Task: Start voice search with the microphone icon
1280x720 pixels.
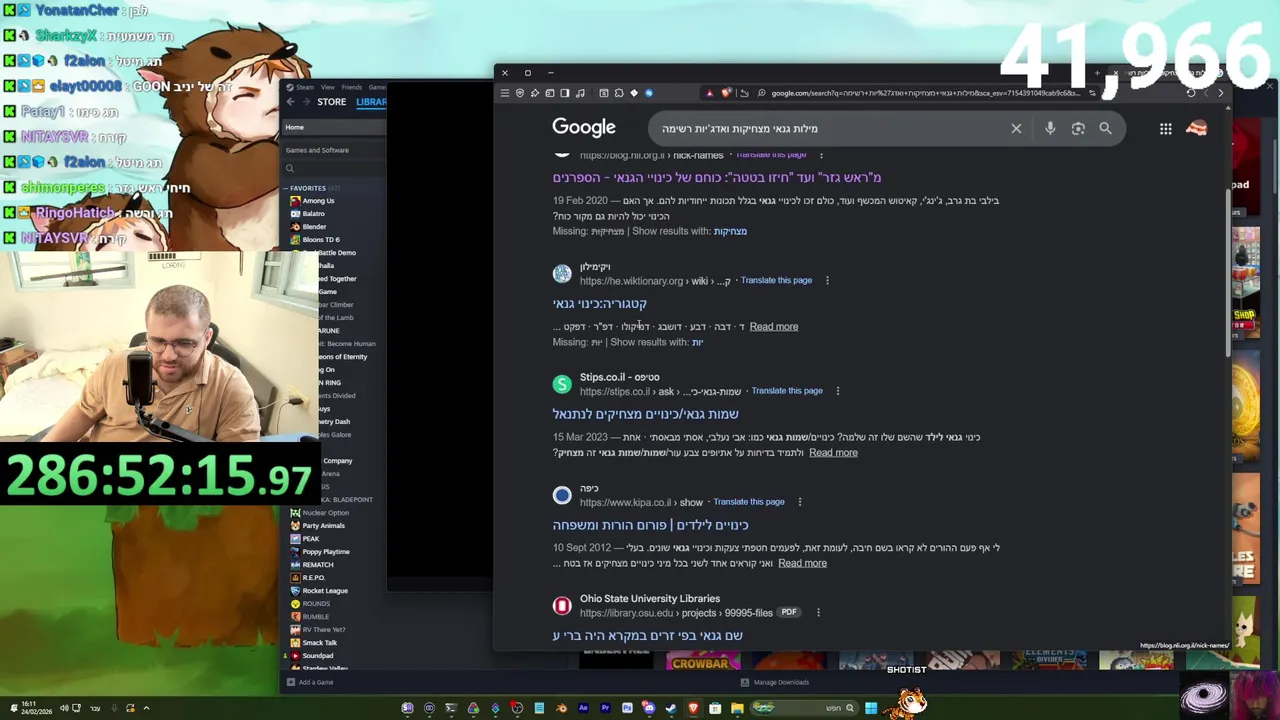Action: point(1050,128)
